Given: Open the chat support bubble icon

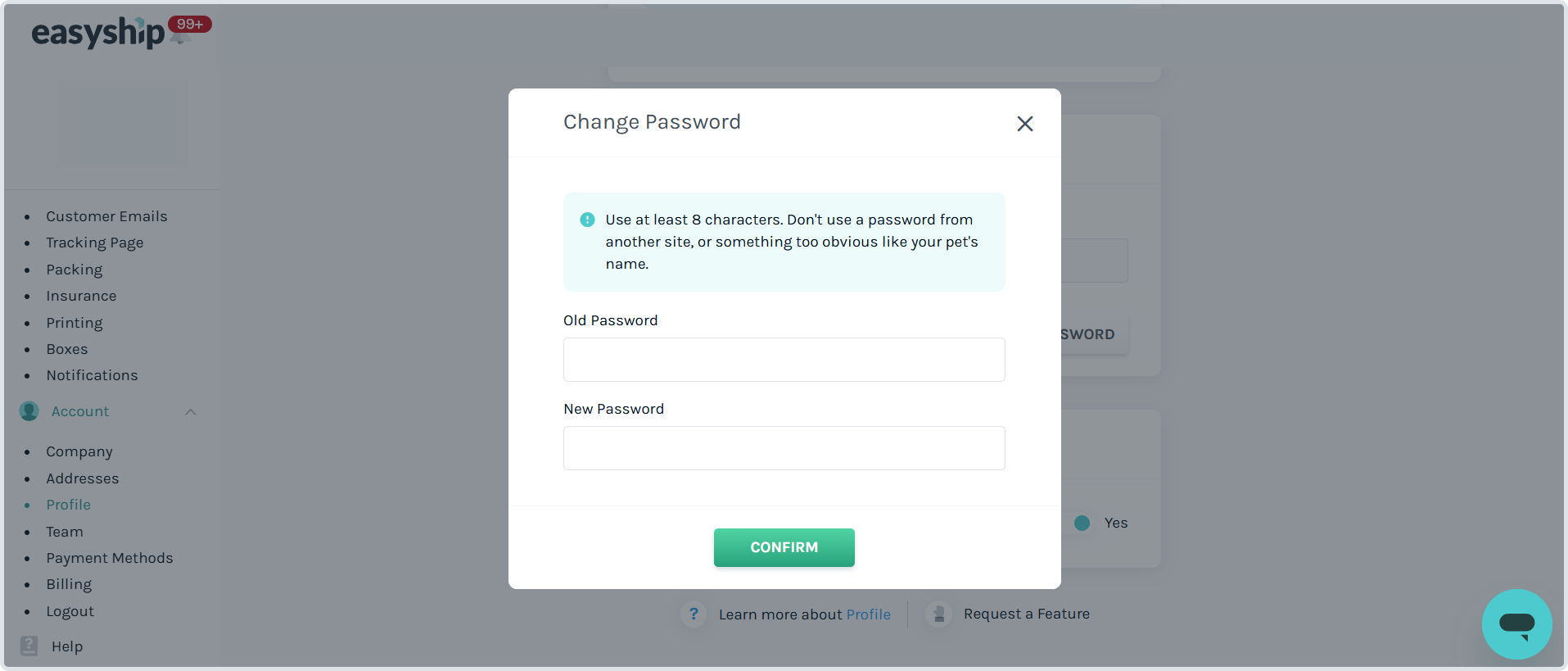Looking at the screenshot, I should [1516, 624].
